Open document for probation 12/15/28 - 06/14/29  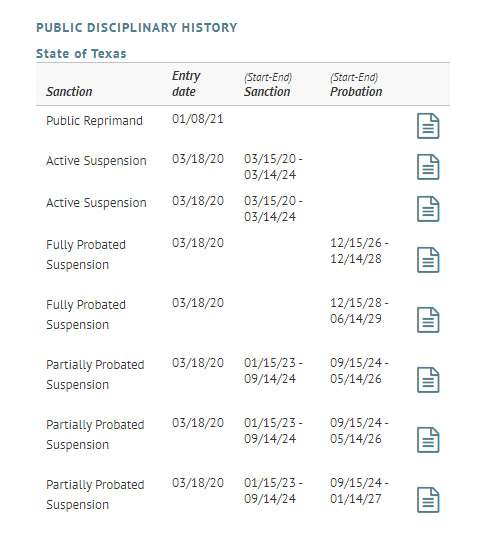coord(428,320)
